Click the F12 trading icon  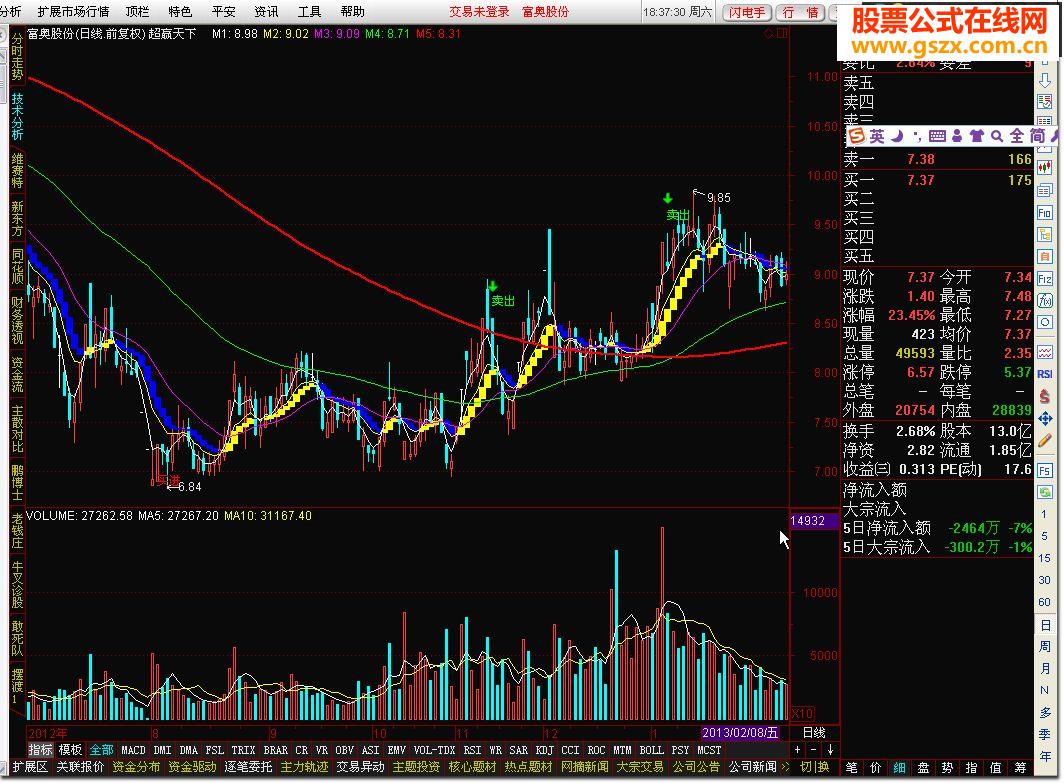pyautogui.click(x=1045, y=279)
